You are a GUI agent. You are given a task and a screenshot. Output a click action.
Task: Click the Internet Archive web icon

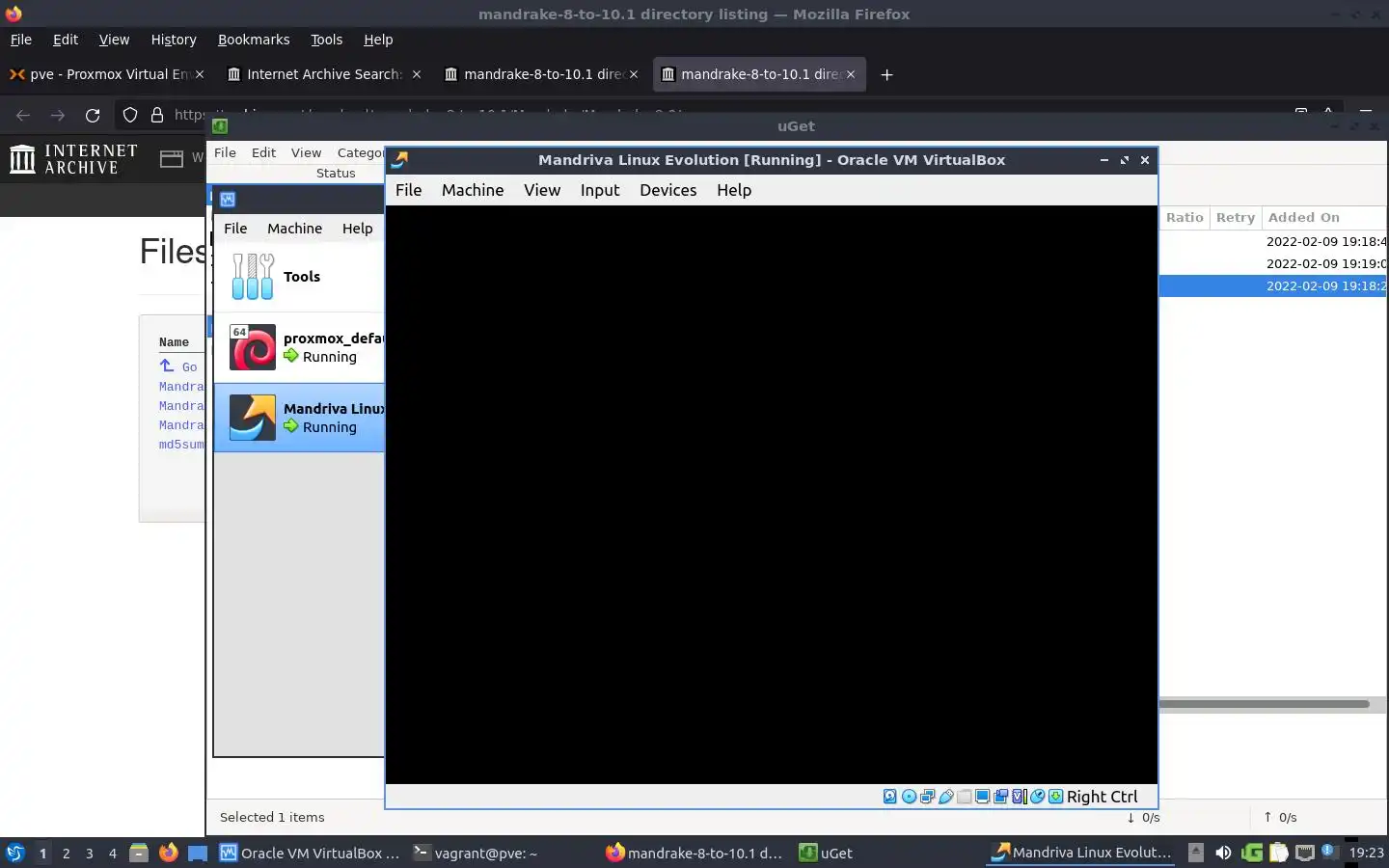172,159
